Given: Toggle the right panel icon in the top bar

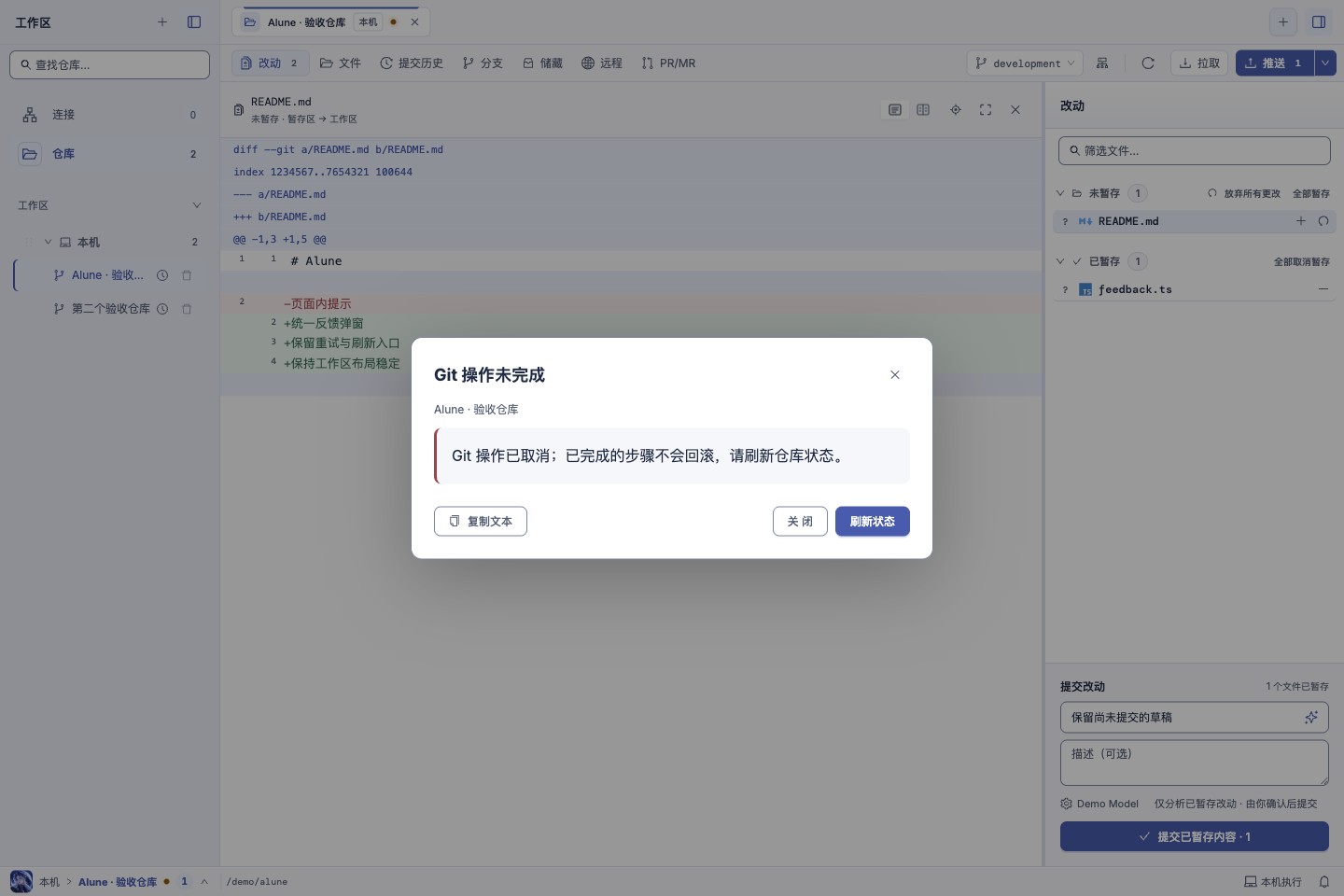Looking at the screenshot, I should [1319, 21].
